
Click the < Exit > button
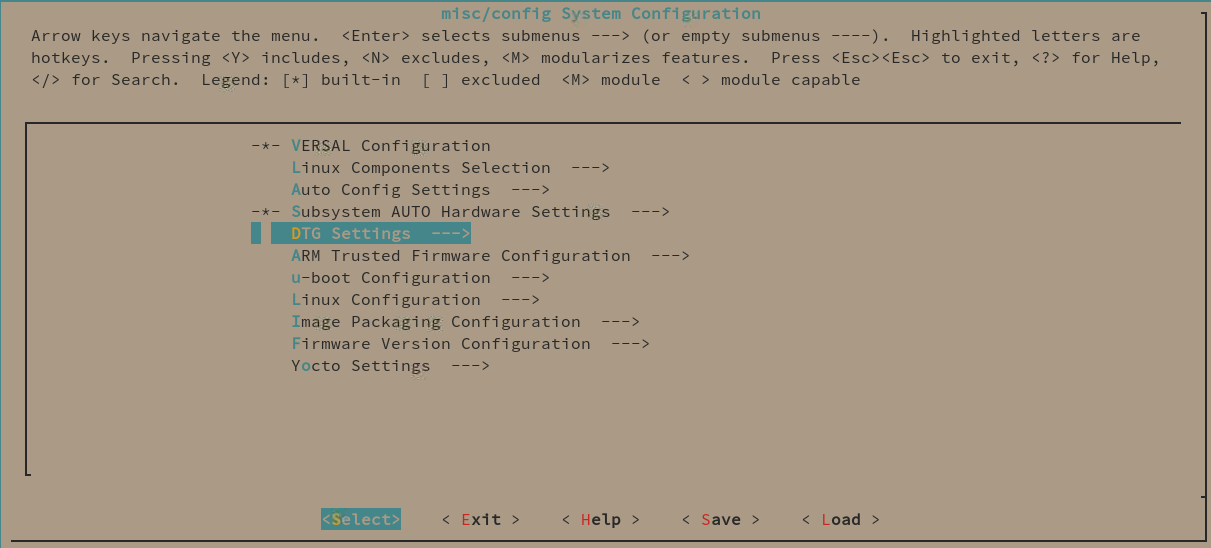coord(481,520)
